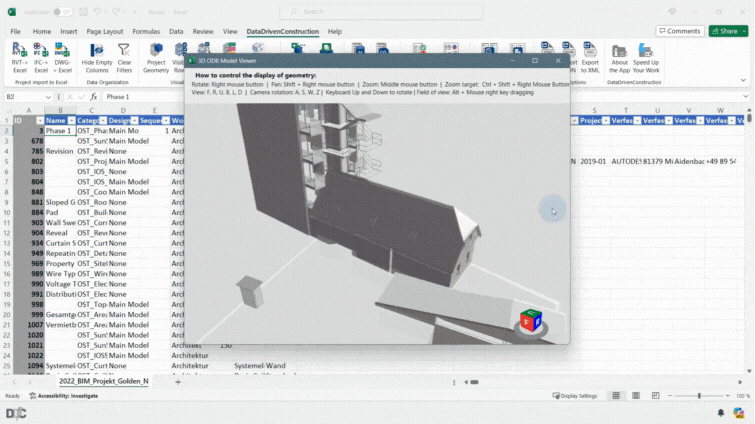Toggle the AutoSave switch
Image resolution: width=755 pixels, height=424 pixels.
(62, 12)
